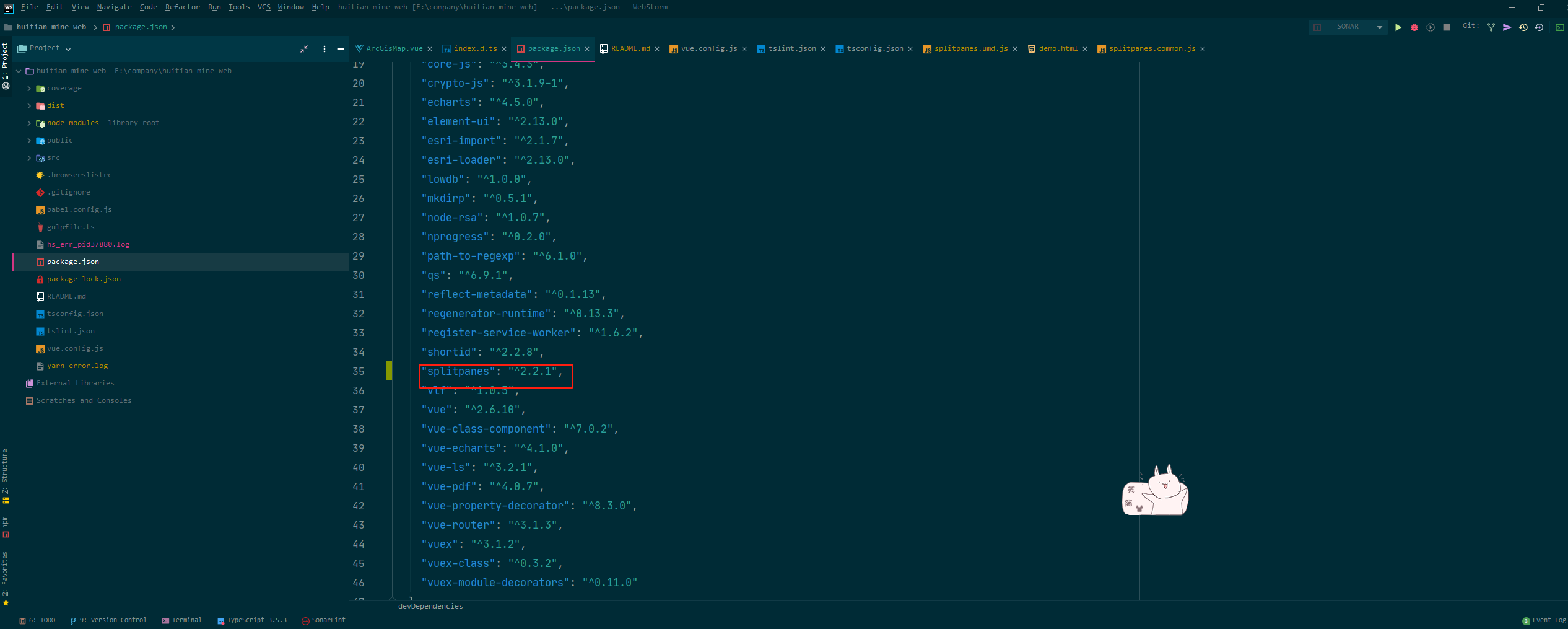Open the TODO tool window

tap(38, 620)
